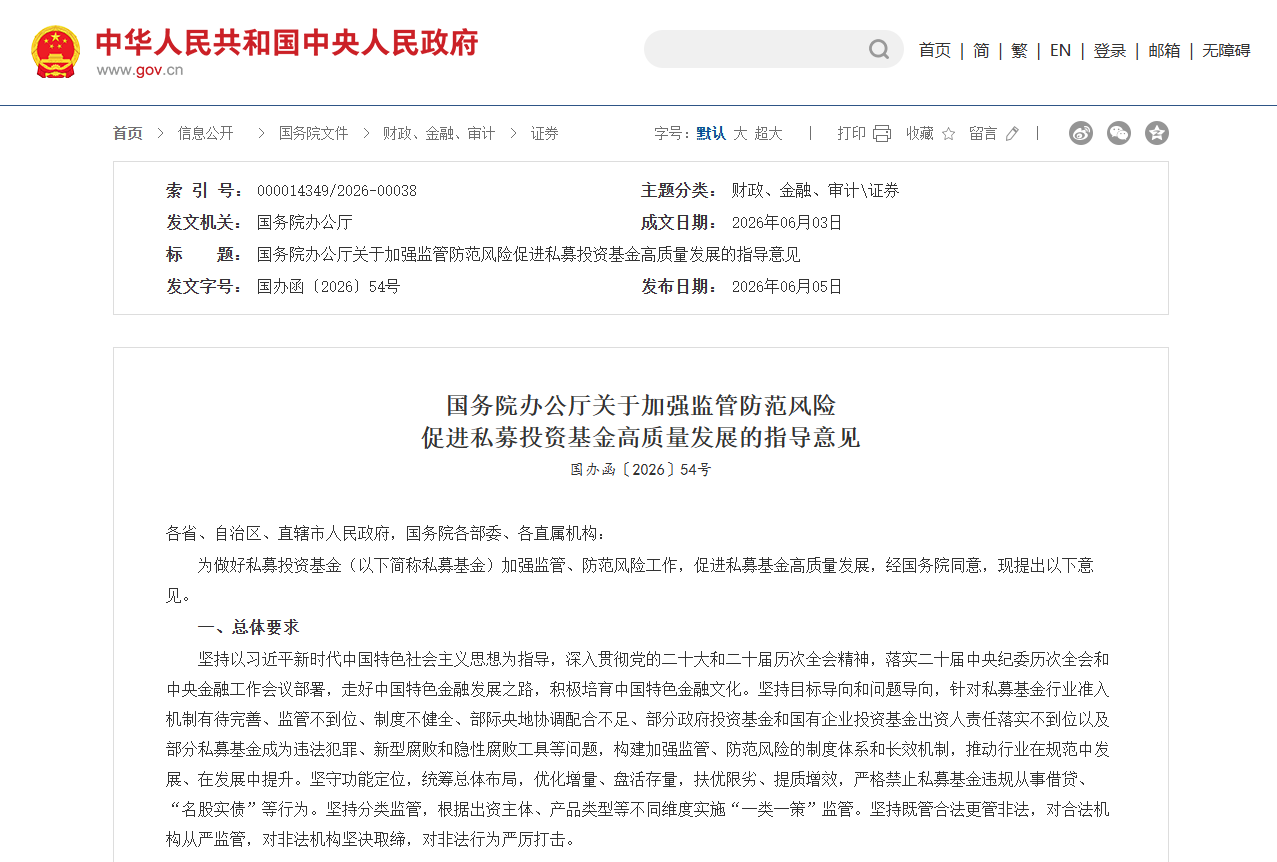
Task: Select 默认 font size
Action: [711, 133]
